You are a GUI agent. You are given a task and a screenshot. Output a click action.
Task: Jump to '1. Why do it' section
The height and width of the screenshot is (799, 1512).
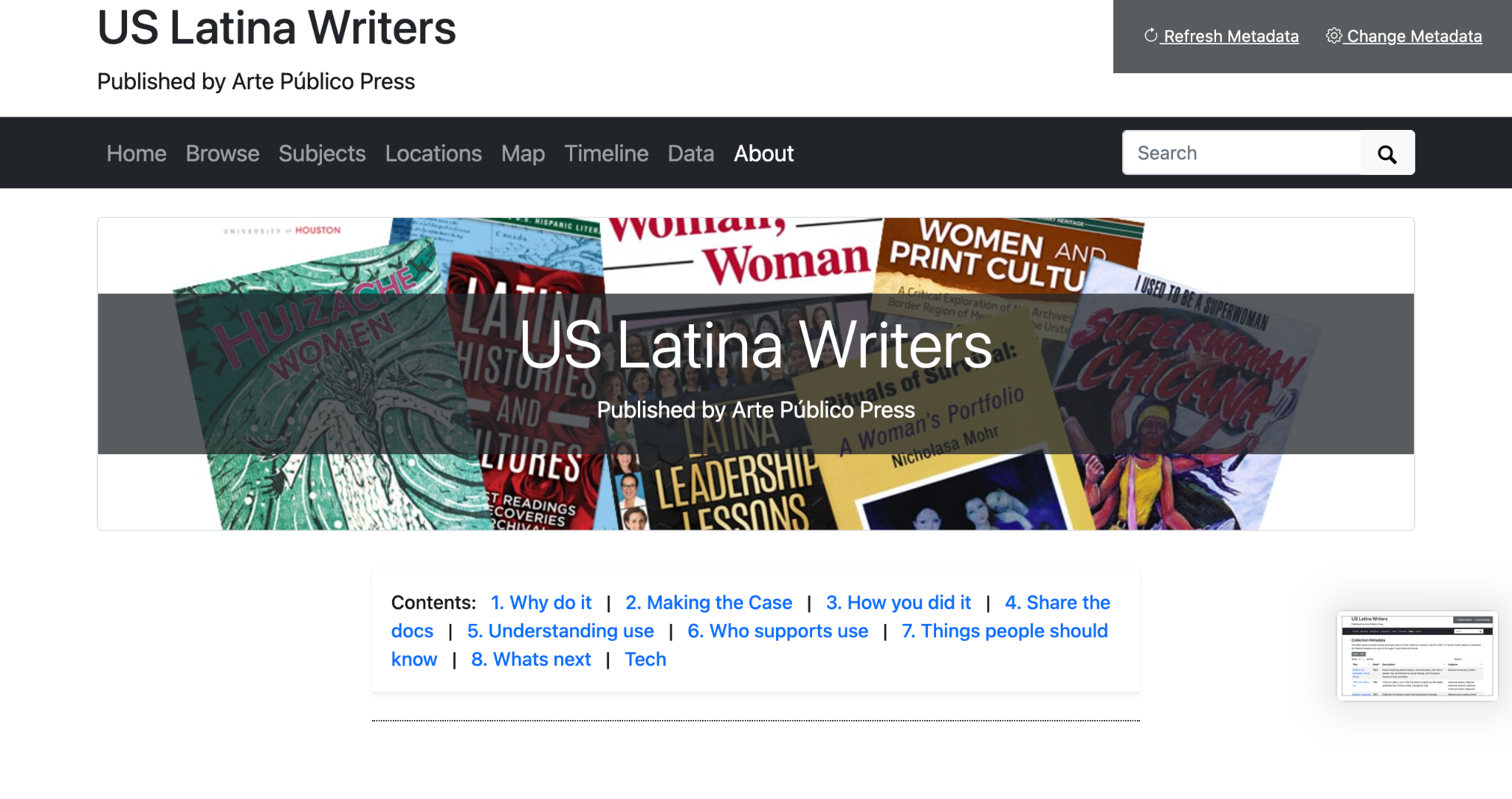[x=541, y=603]
